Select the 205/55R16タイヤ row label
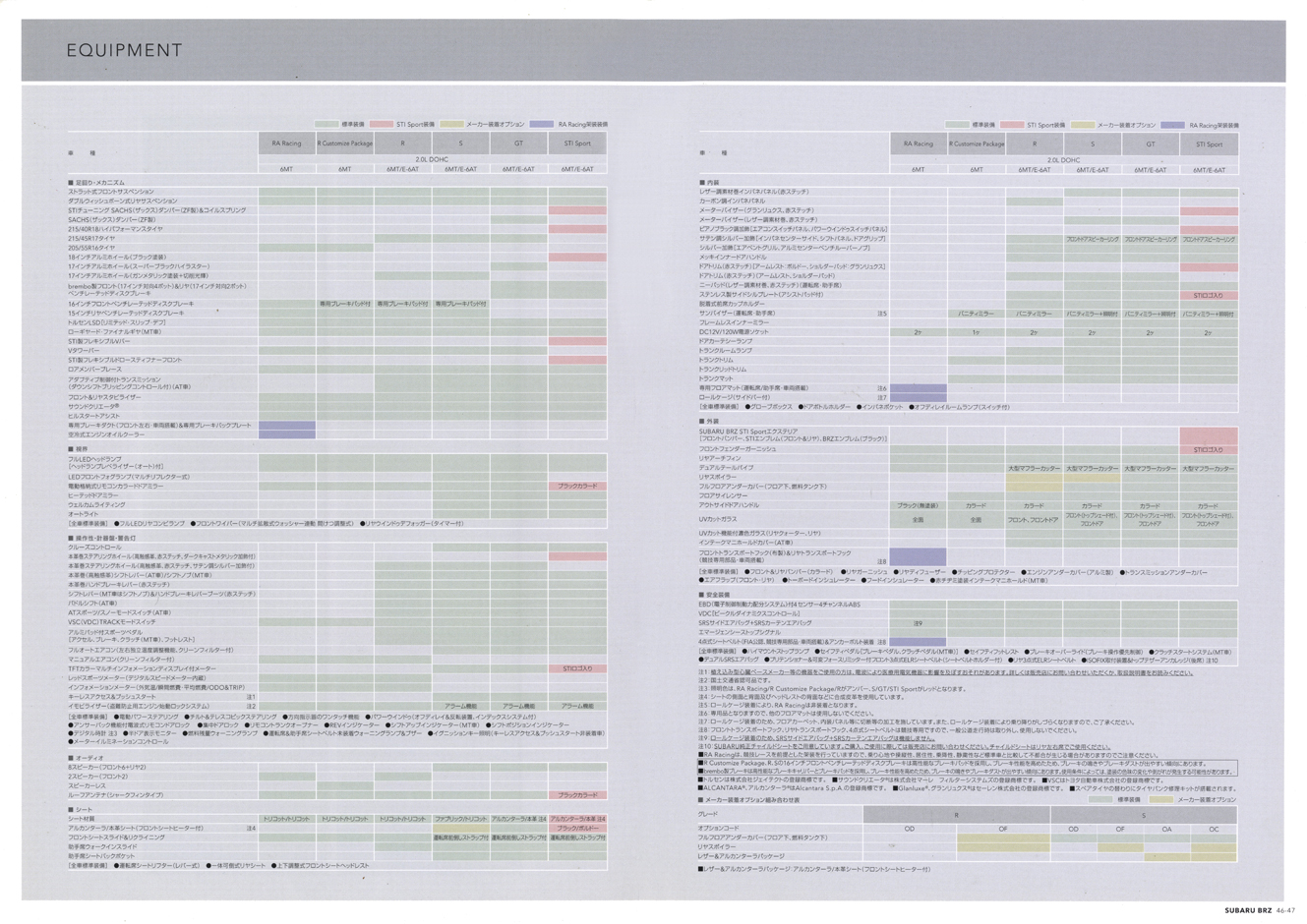Screen dimensions: 1307x924 91,248
